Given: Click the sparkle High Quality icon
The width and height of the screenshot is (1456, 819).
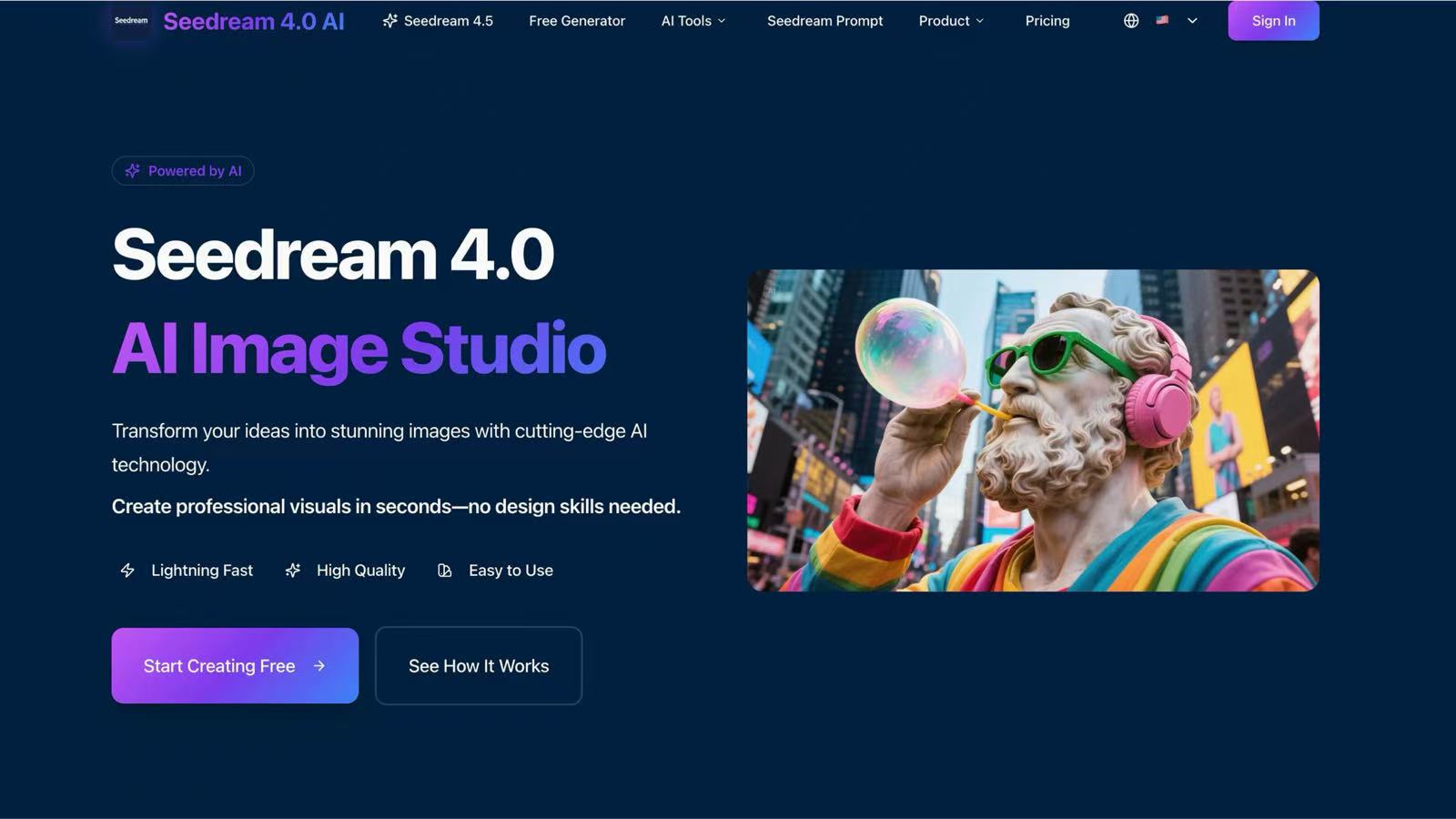Looking at the screenshot, I should coord(292,571).
